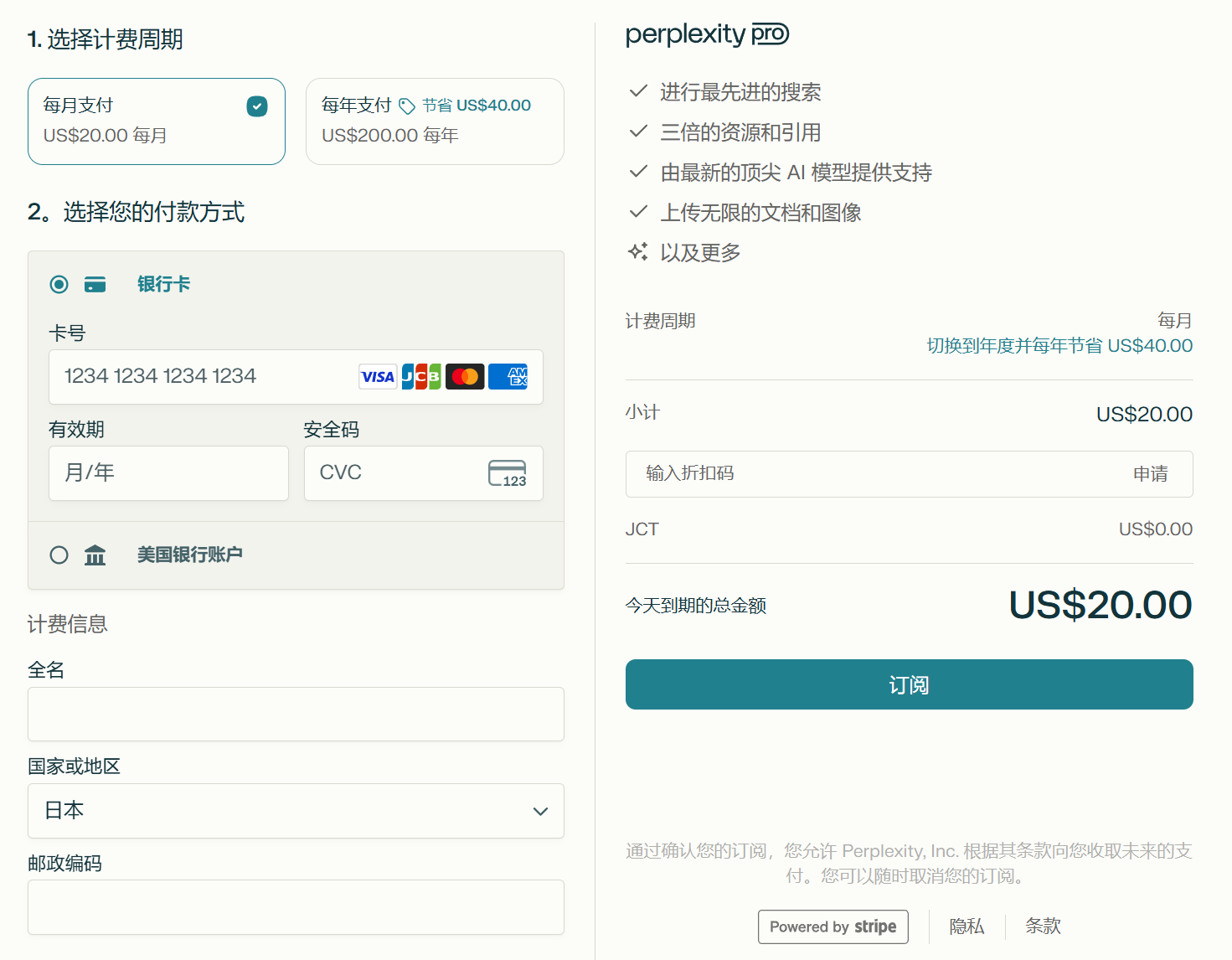Focus the 全名 full name field
Viewport: 1232px width, 960px height.
[296, 714]
